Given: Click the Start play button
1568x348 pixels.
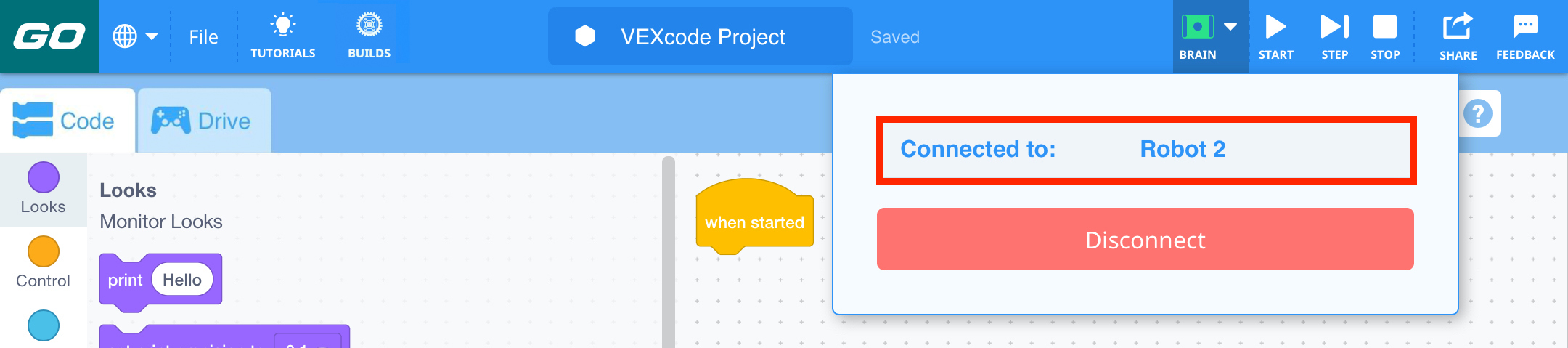Looking at the screenshot, I should [1275, 28].
